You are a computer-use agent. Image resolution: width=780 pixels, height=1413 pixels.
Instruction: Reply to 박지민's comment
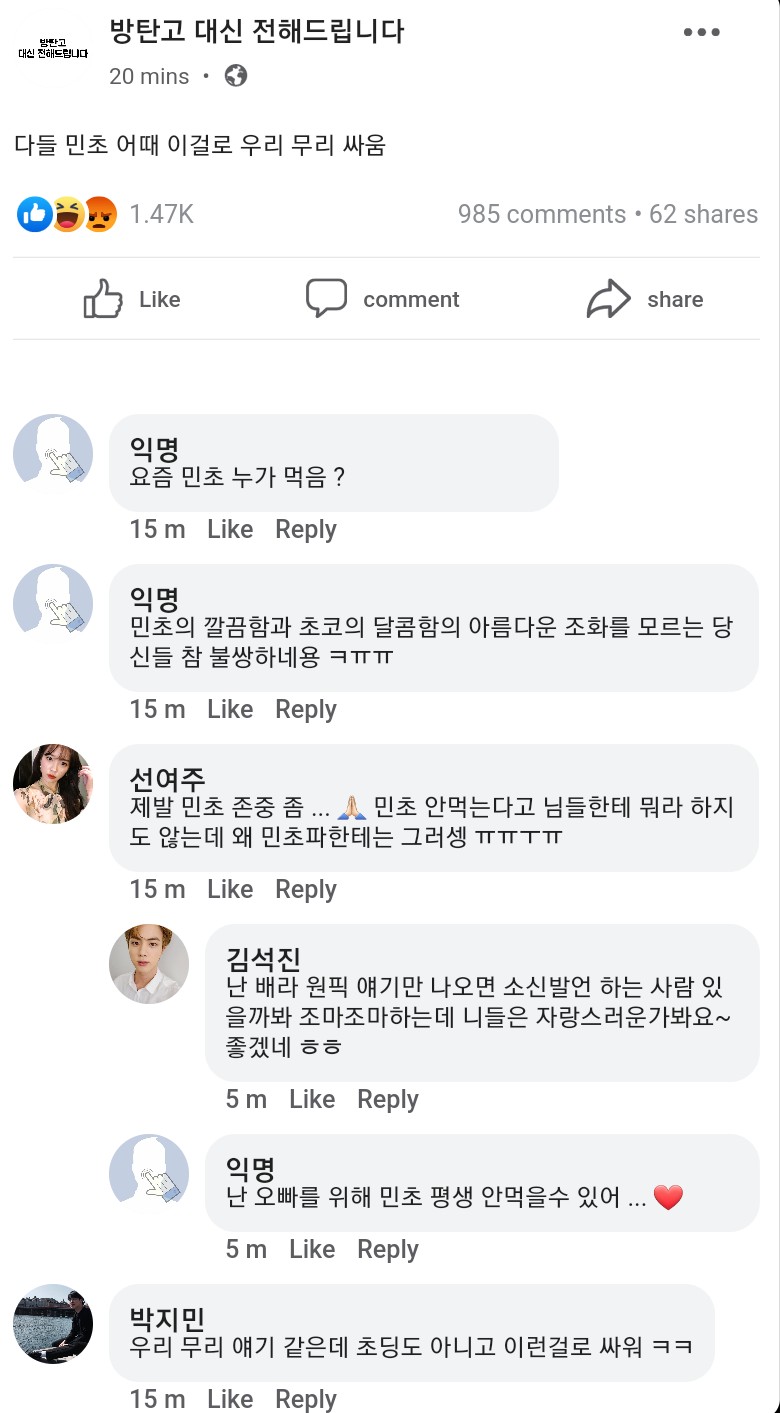tap(306, 1399)
